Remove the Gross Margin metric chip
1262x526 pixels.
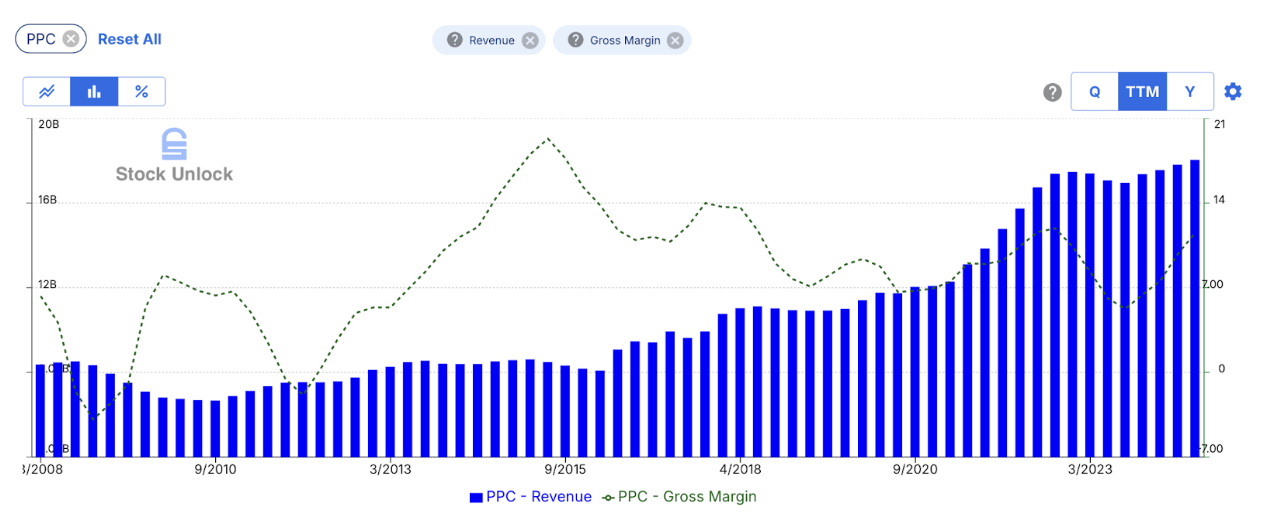tap(675, 40)
